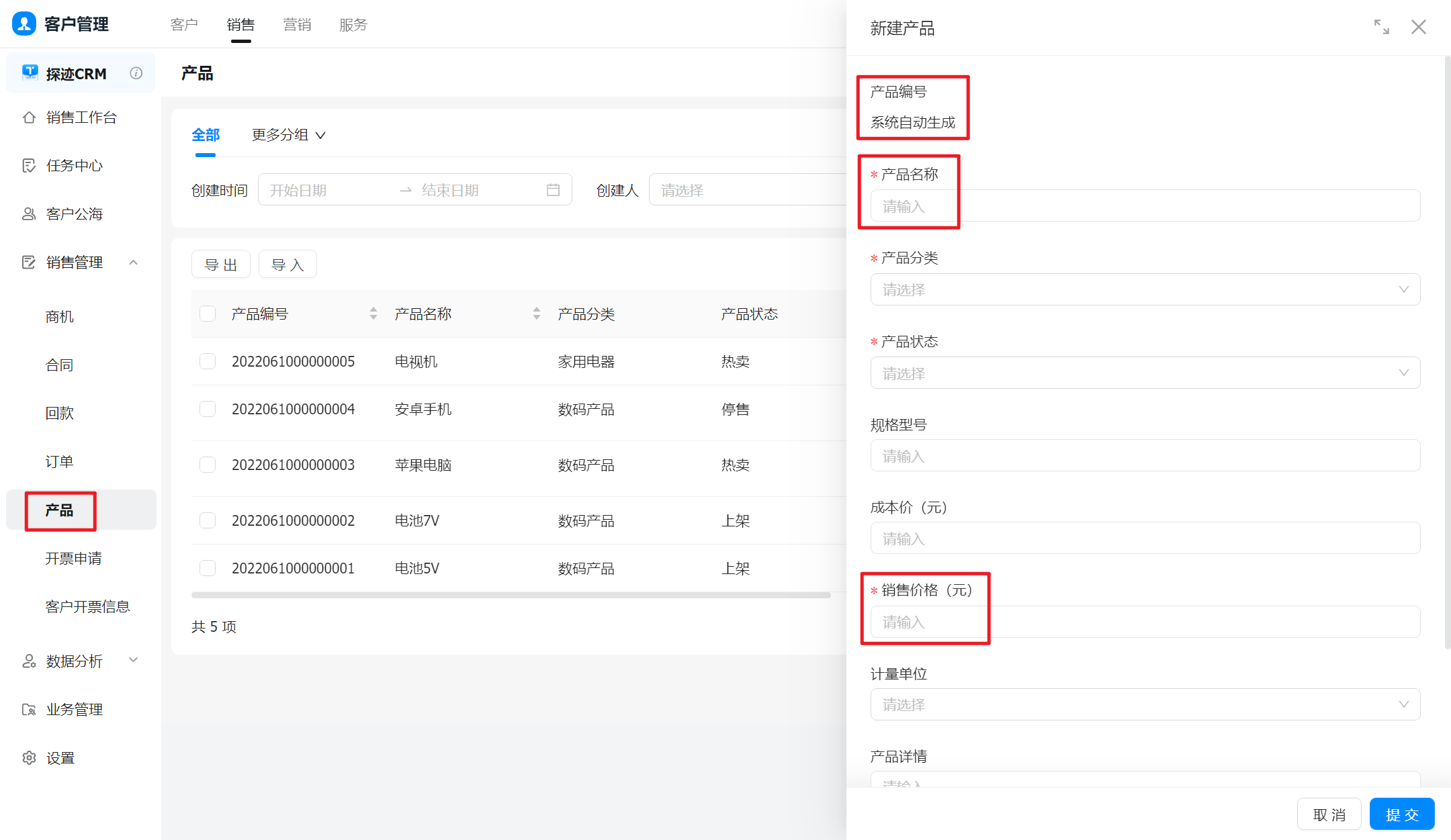Toggle the select-all header checkbox

coord(208,314)
